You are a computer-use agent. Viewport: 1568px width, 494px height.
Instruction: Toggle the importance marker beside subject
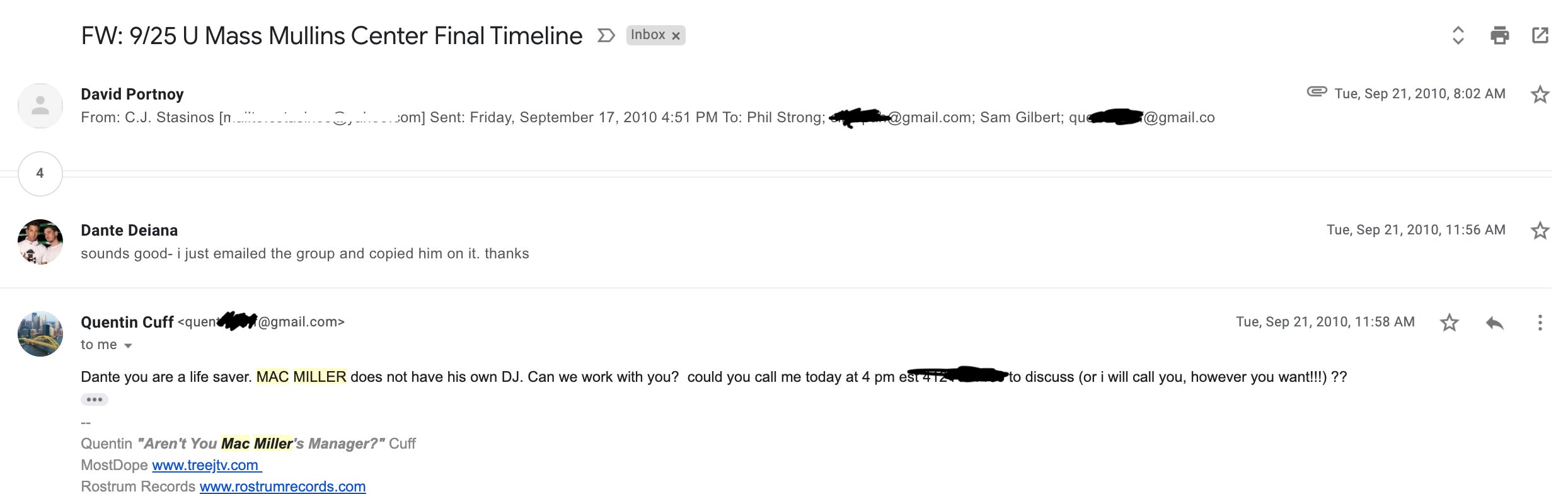[606, 35]
